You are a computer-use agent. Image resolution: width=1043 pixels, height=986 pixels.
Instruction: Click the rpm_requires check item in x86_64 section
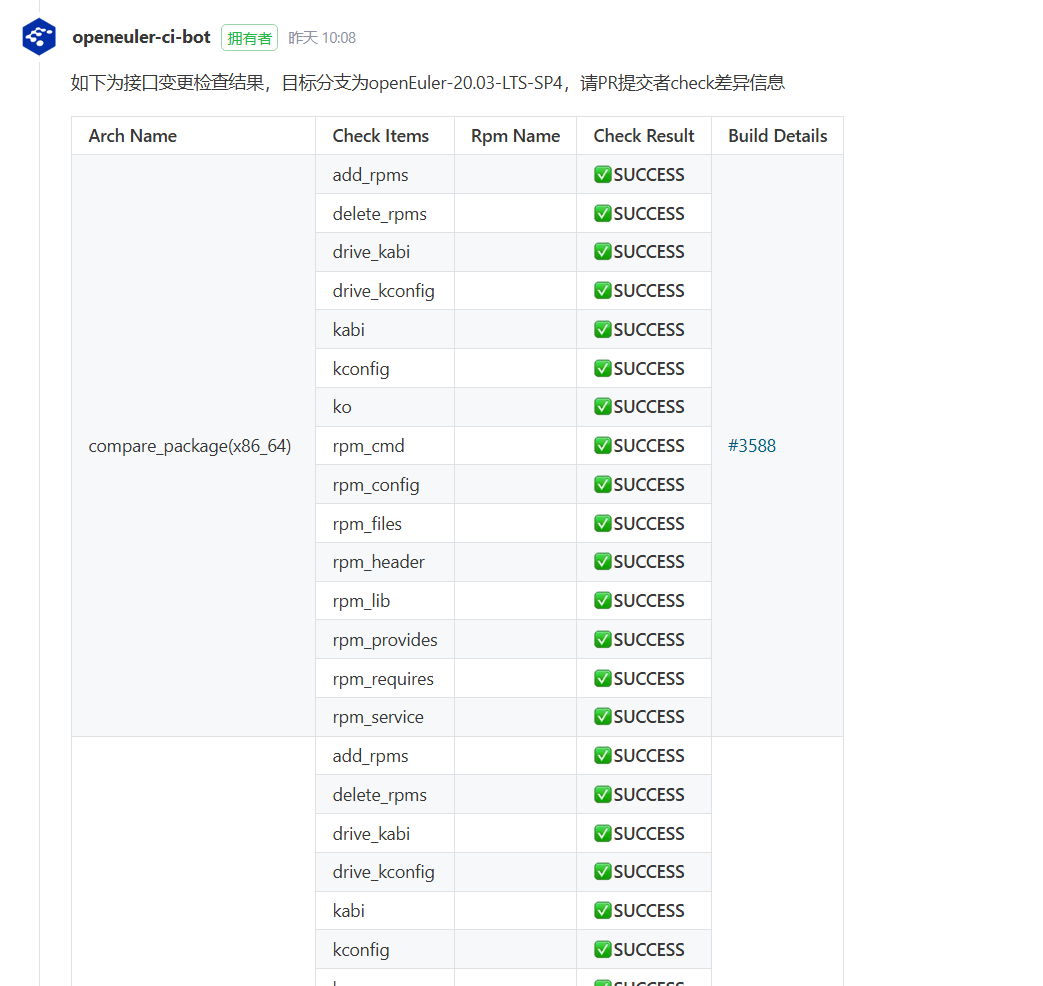pos(383,679)
